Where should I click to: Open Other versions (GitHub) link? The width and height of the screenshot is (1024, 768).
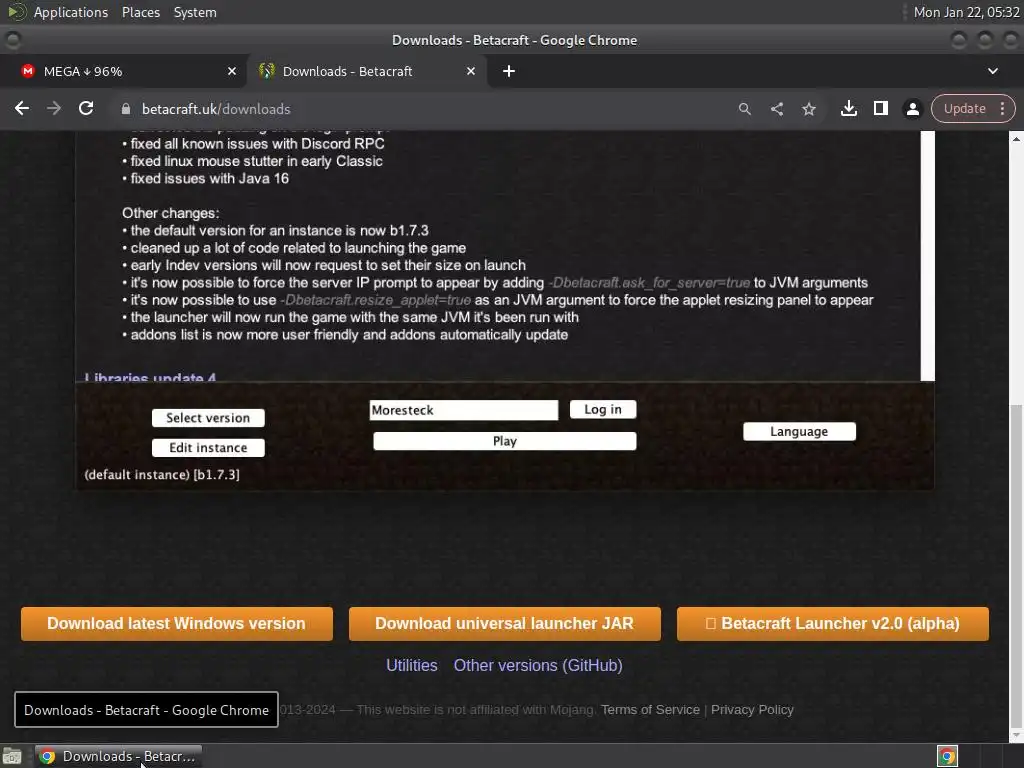pyautogui.click(x=538, y=665)
